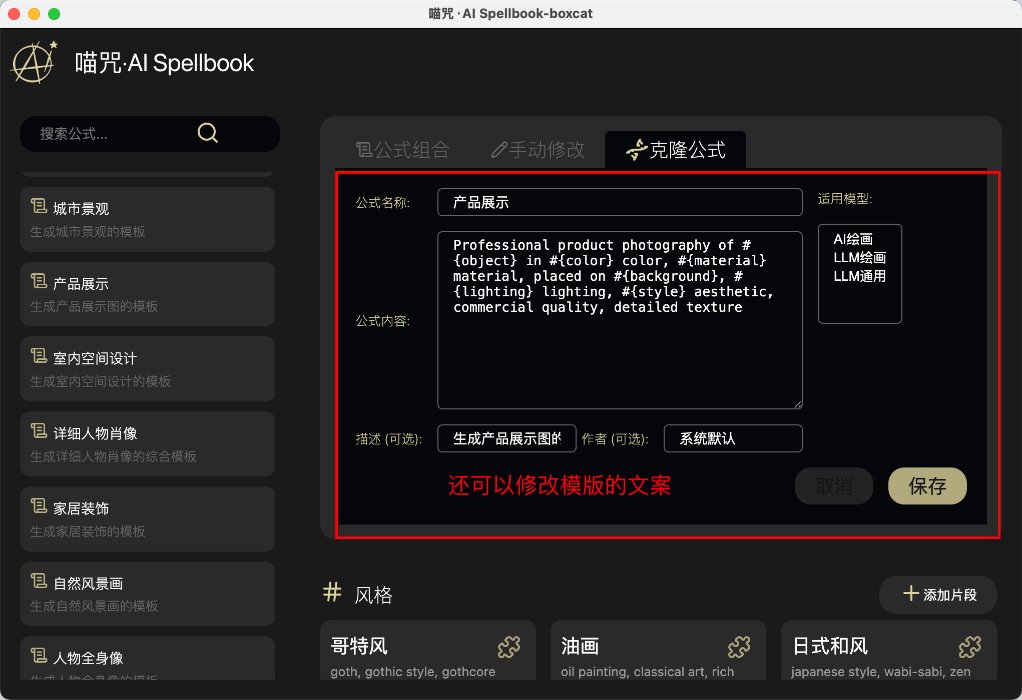The image size is (1022, 700).
Task: Select LLM通用 in the model list
Action: [x=859, y=276]
